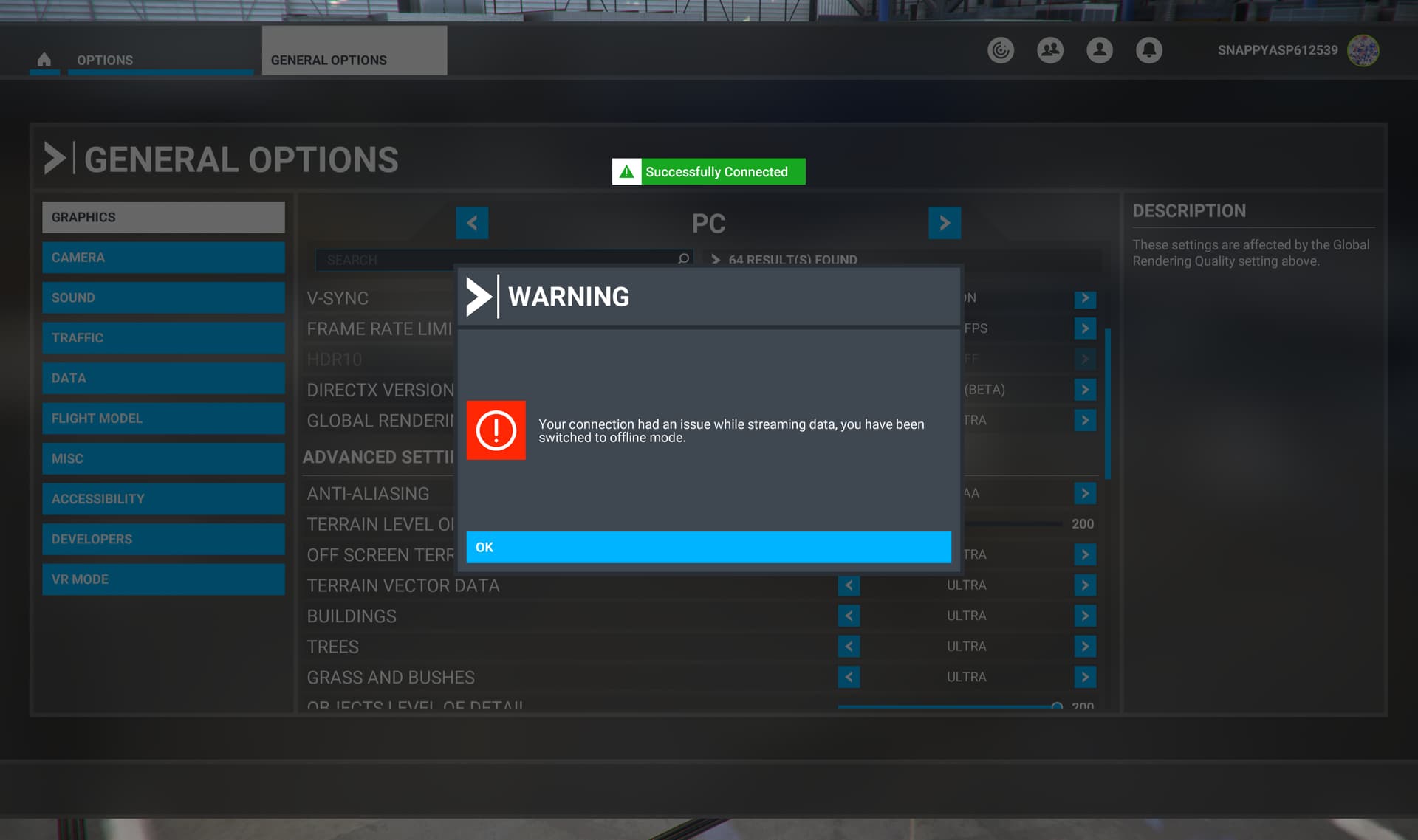
Task: Click the search magnifier icon
Action: coord(683,259)
